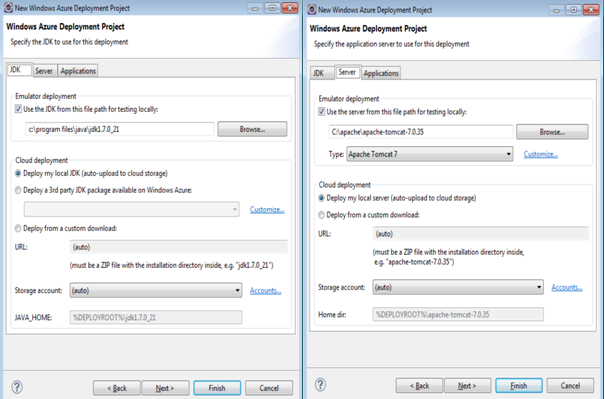Image resolution: width=605 pixels, height=399 pixels.
Task: Open the 3rd party JDK package dropdown
Action: pos(132,209)
